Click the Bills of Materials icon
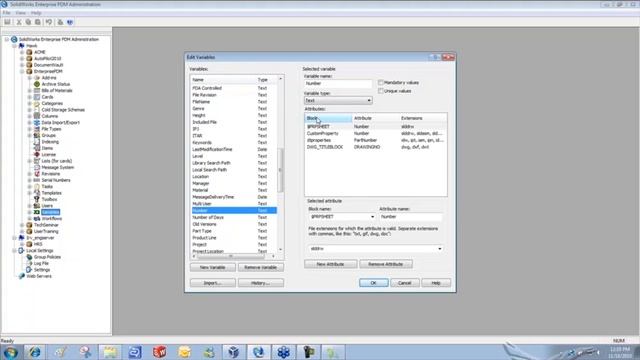The image size is (640, 360). (37, 91)
